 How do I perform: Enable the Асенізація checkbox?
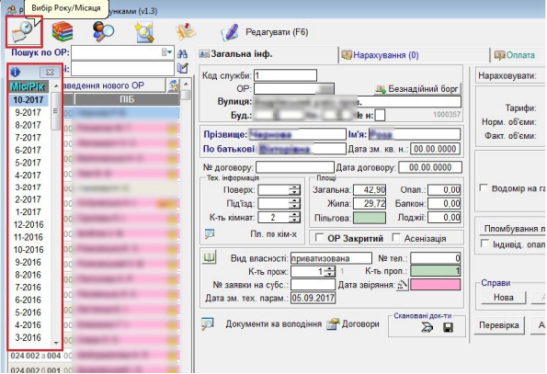[x=396, y=238]
